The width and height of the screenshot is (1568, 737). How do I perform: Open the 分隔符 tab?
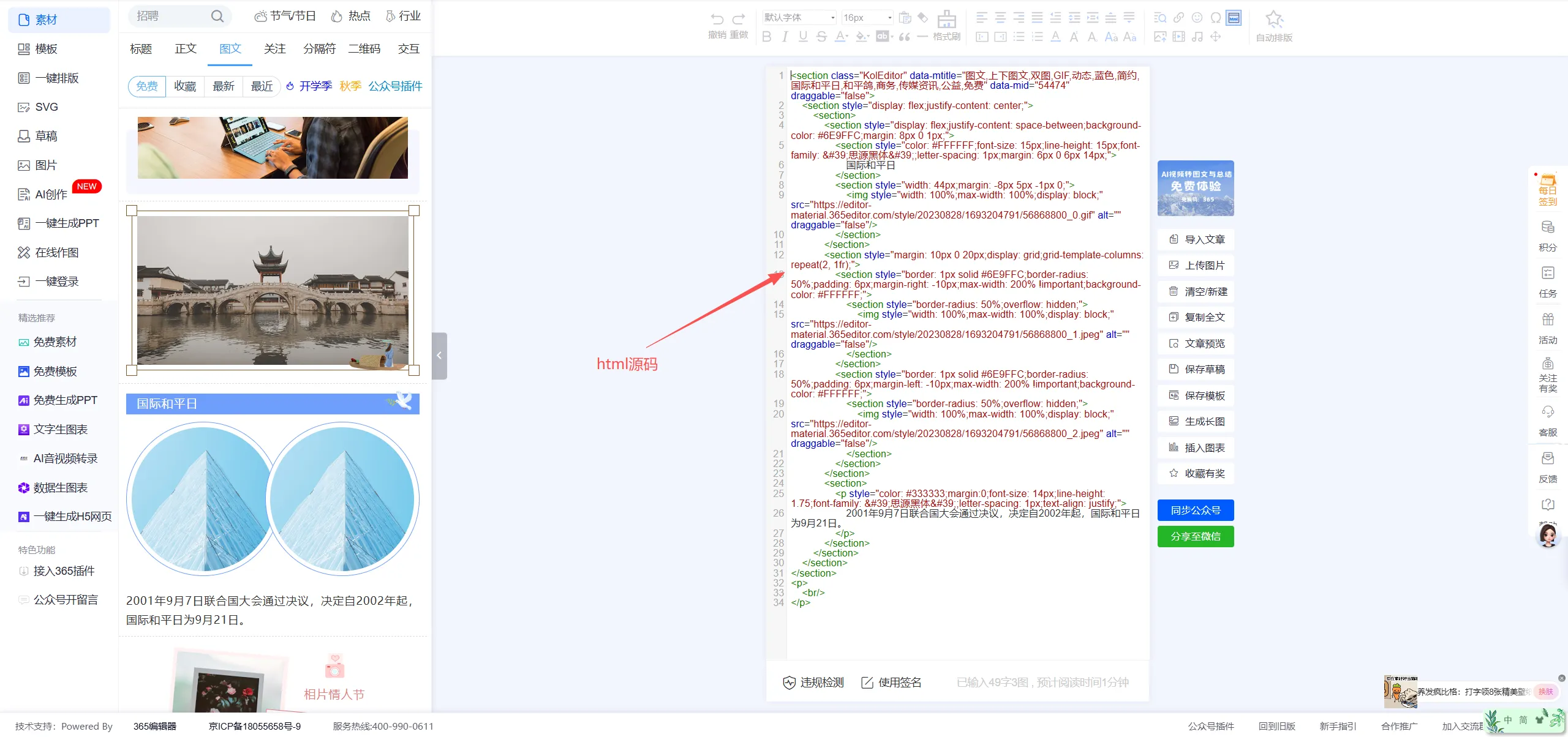click(319, 49)
